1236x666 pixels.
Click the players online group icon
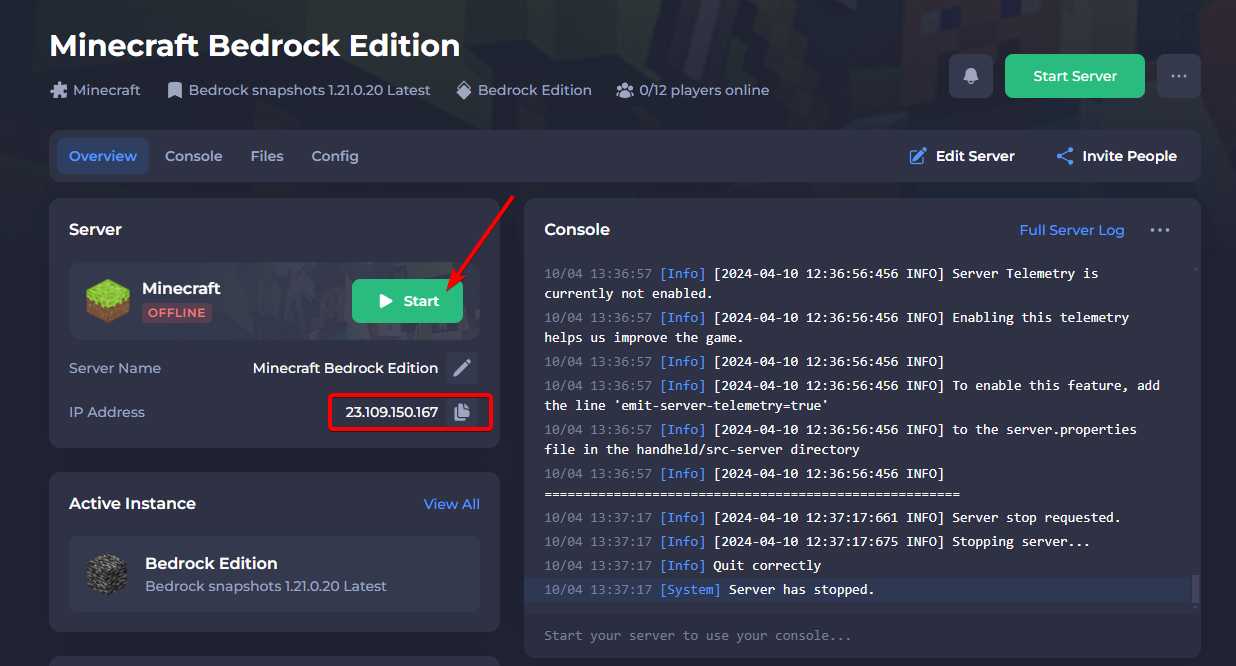coord(625,90)
